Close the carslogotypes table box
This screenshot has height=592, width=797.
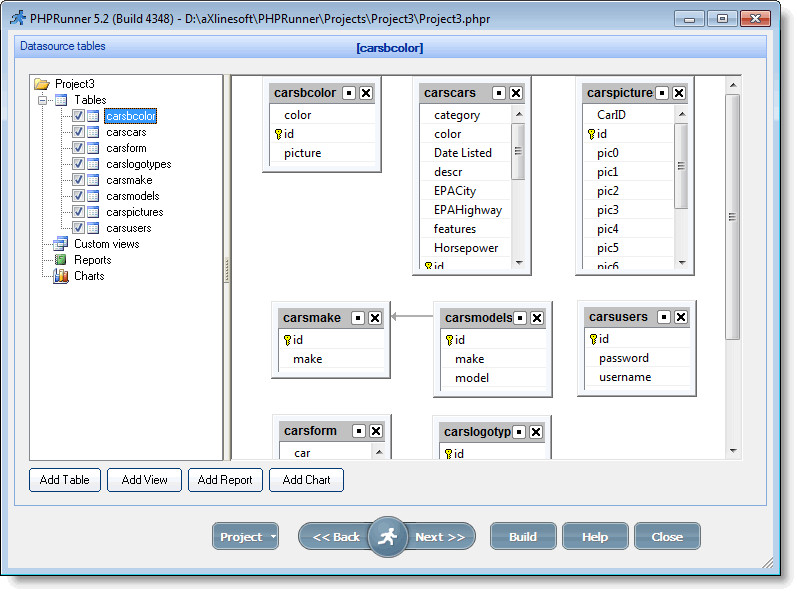point(536,432)
